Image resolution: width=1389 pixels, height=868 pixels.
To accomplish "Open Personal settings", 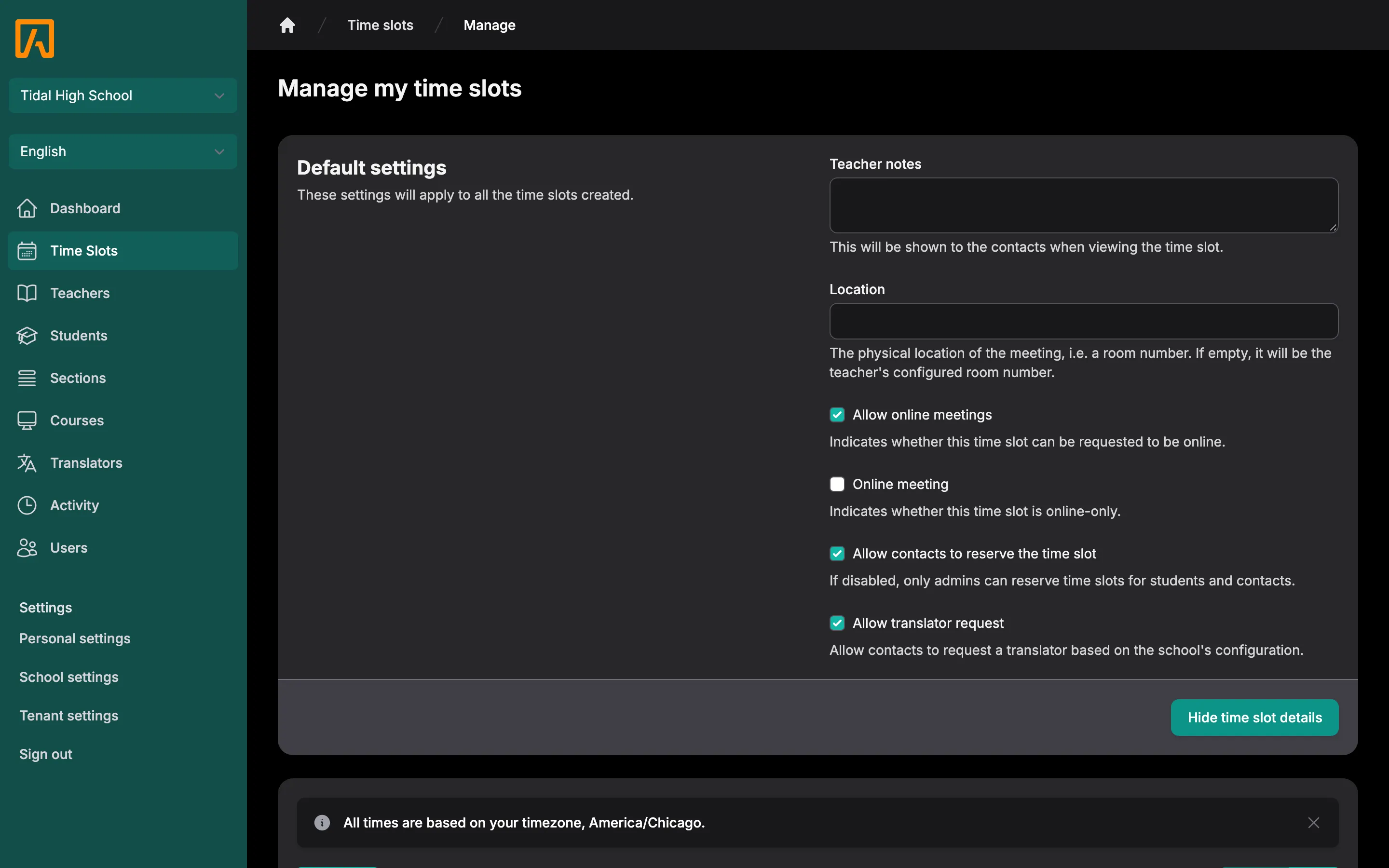I will coord(75,639).
